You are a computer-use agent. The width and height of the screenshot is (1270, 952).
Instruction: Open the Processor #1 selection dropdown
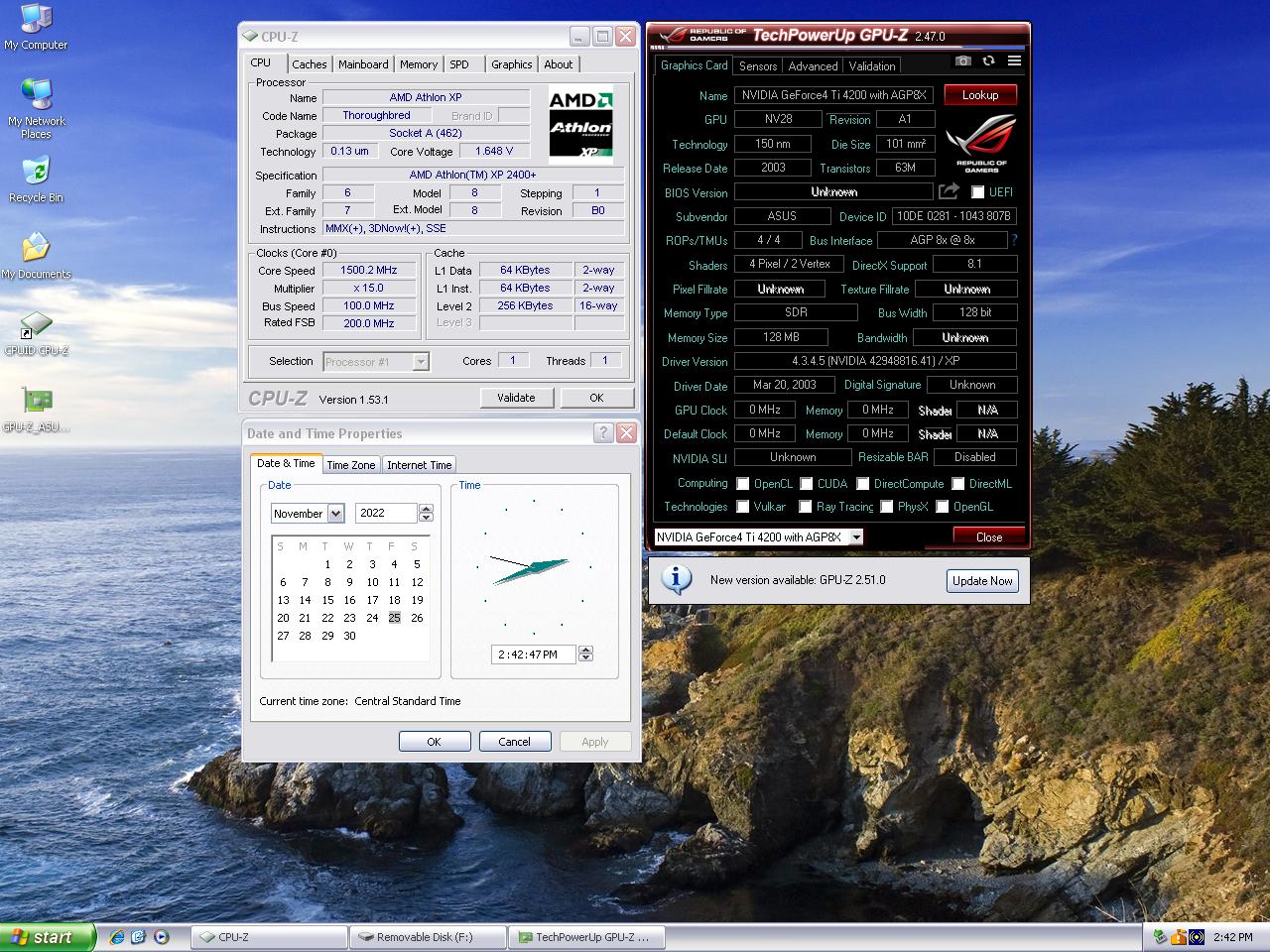point(421,362)
